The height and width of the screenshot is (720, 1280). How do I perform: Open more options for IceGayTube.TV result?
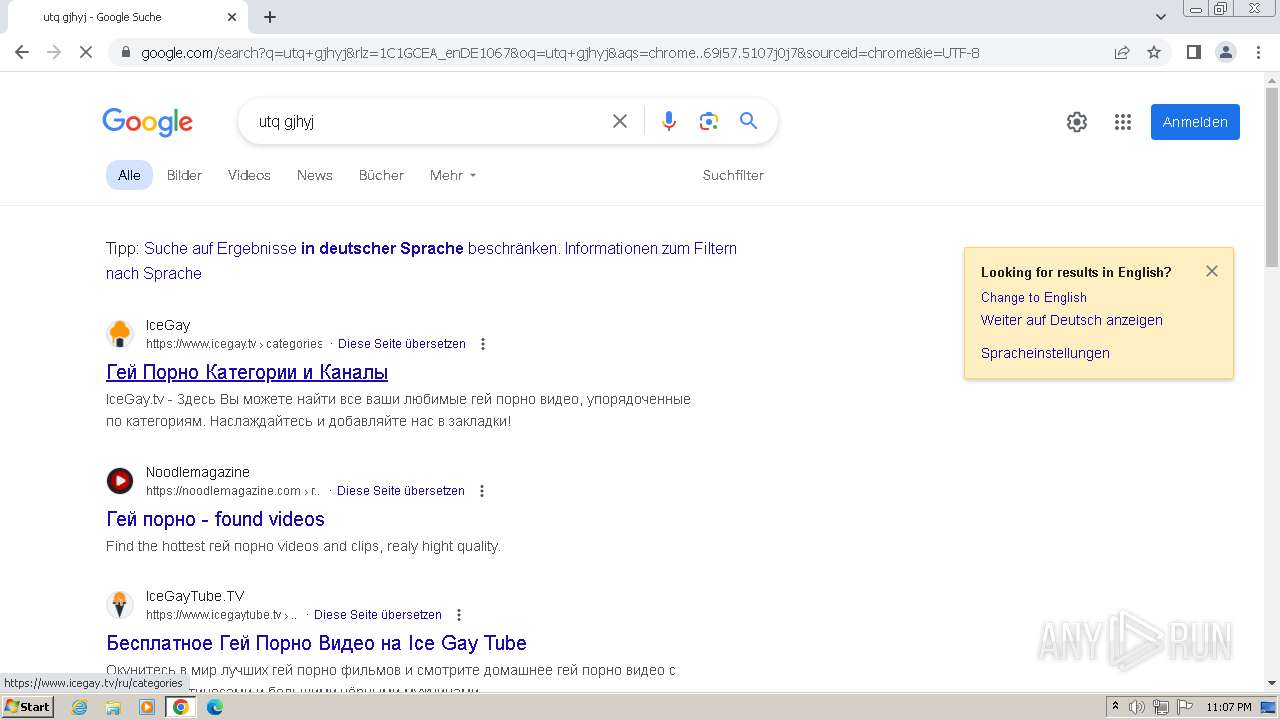pos(459,615)
